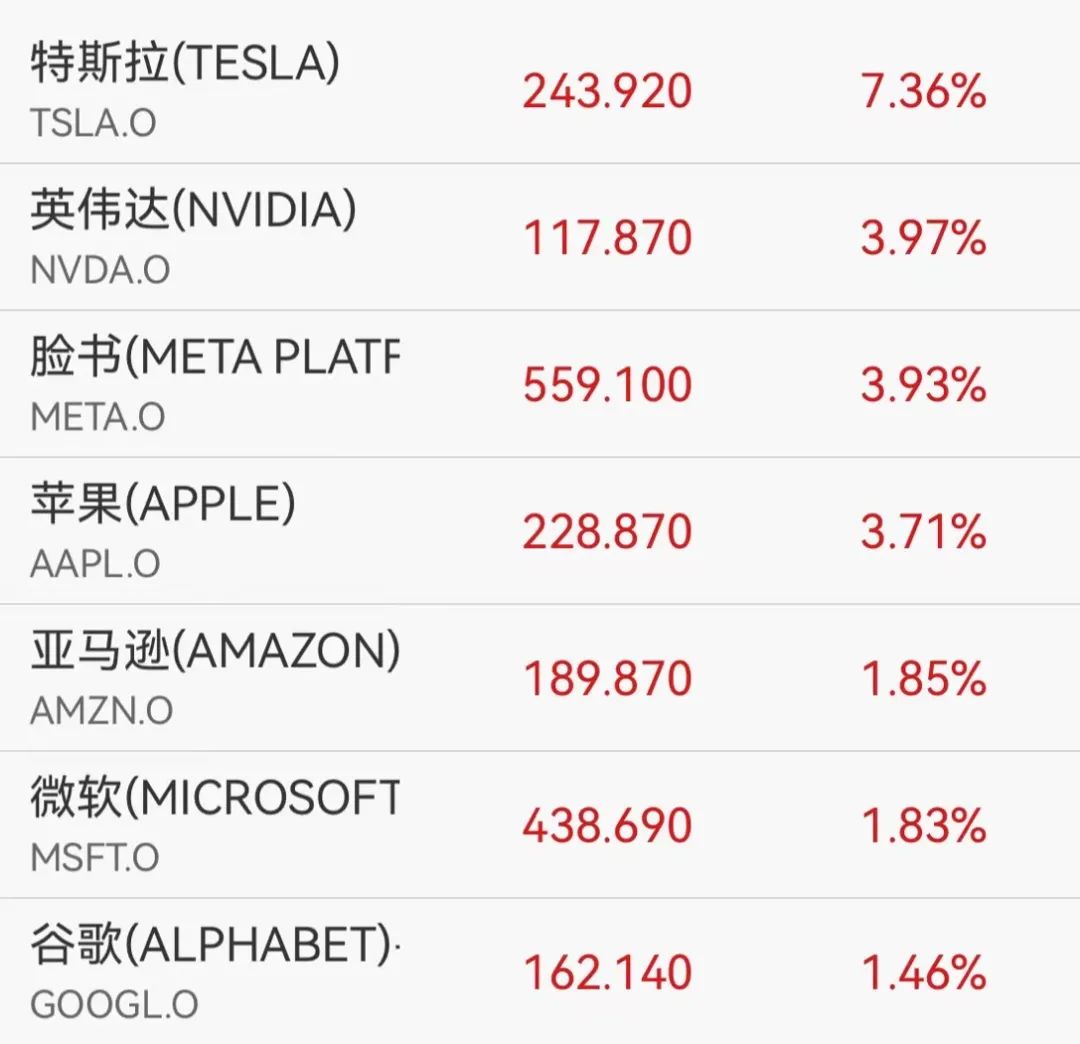Select Meta price 559.100
The width and height of the screenshot is (1080, 1044).
pyautogui.click(x=607, y=386)
